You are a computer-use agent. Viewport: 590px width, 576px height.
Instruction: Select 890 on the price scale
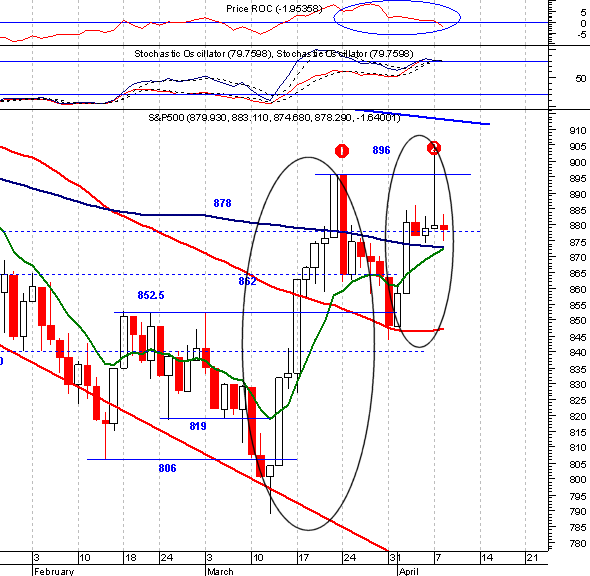[x=578, y=194]
